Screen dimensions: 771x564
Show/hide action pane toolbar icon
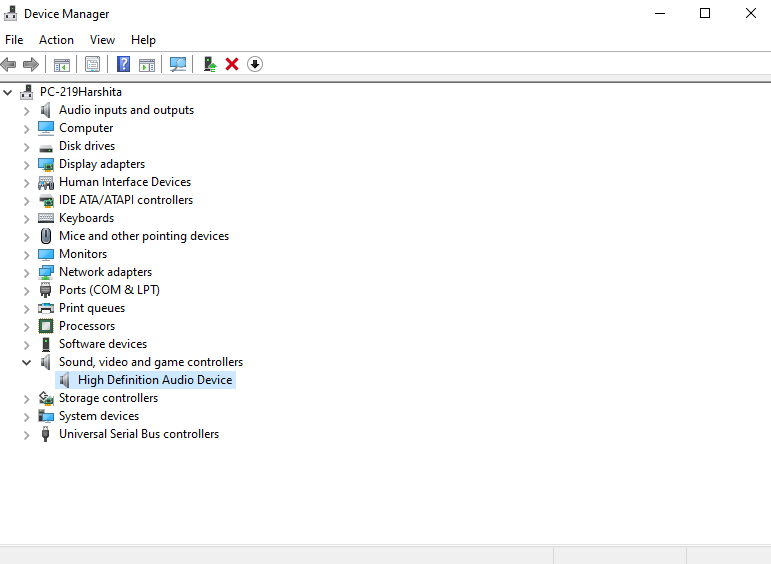point(147,64)
